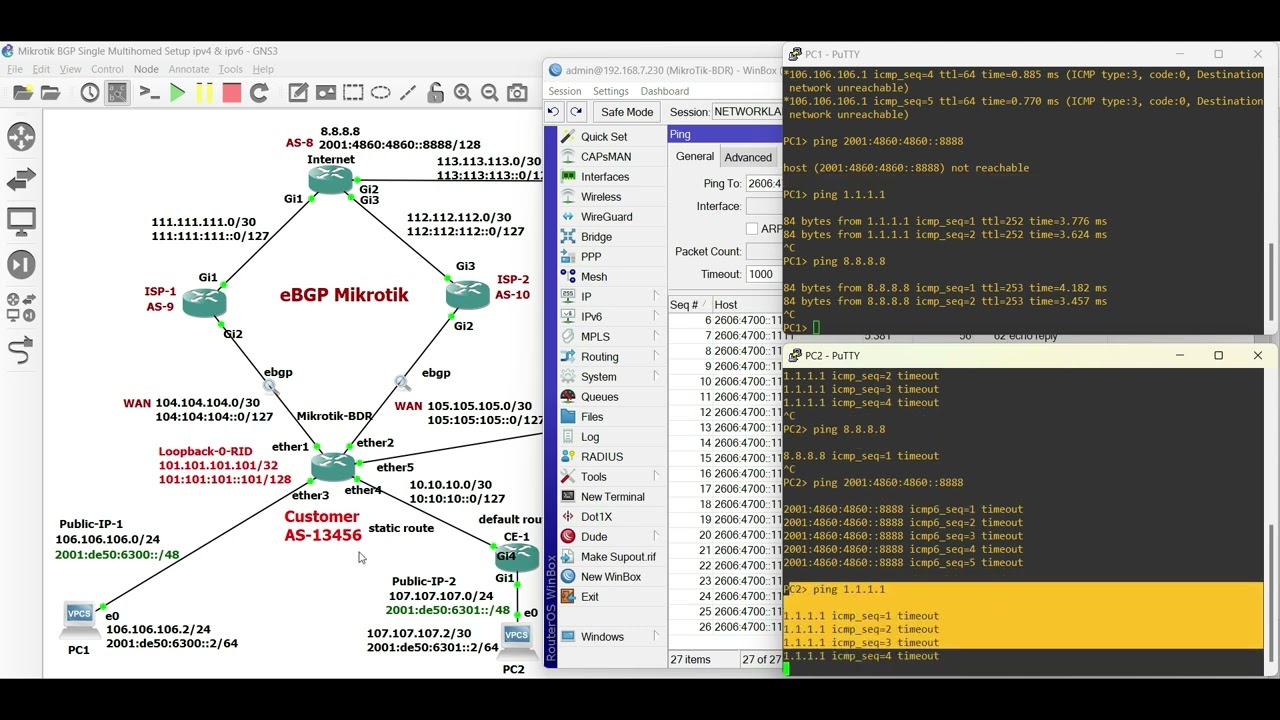
Task: Zoom out on GNS3 topology
Action: 489,93
